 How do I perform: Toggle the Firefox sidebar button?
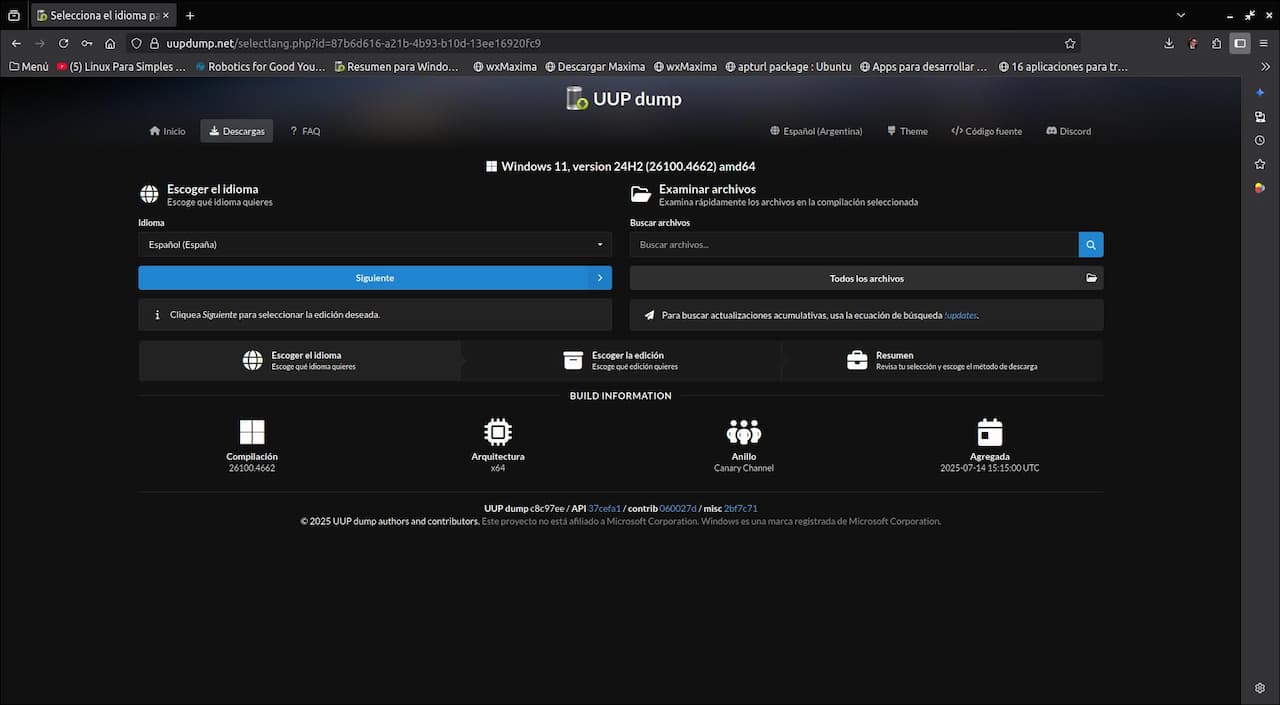tap(1240, 43)
